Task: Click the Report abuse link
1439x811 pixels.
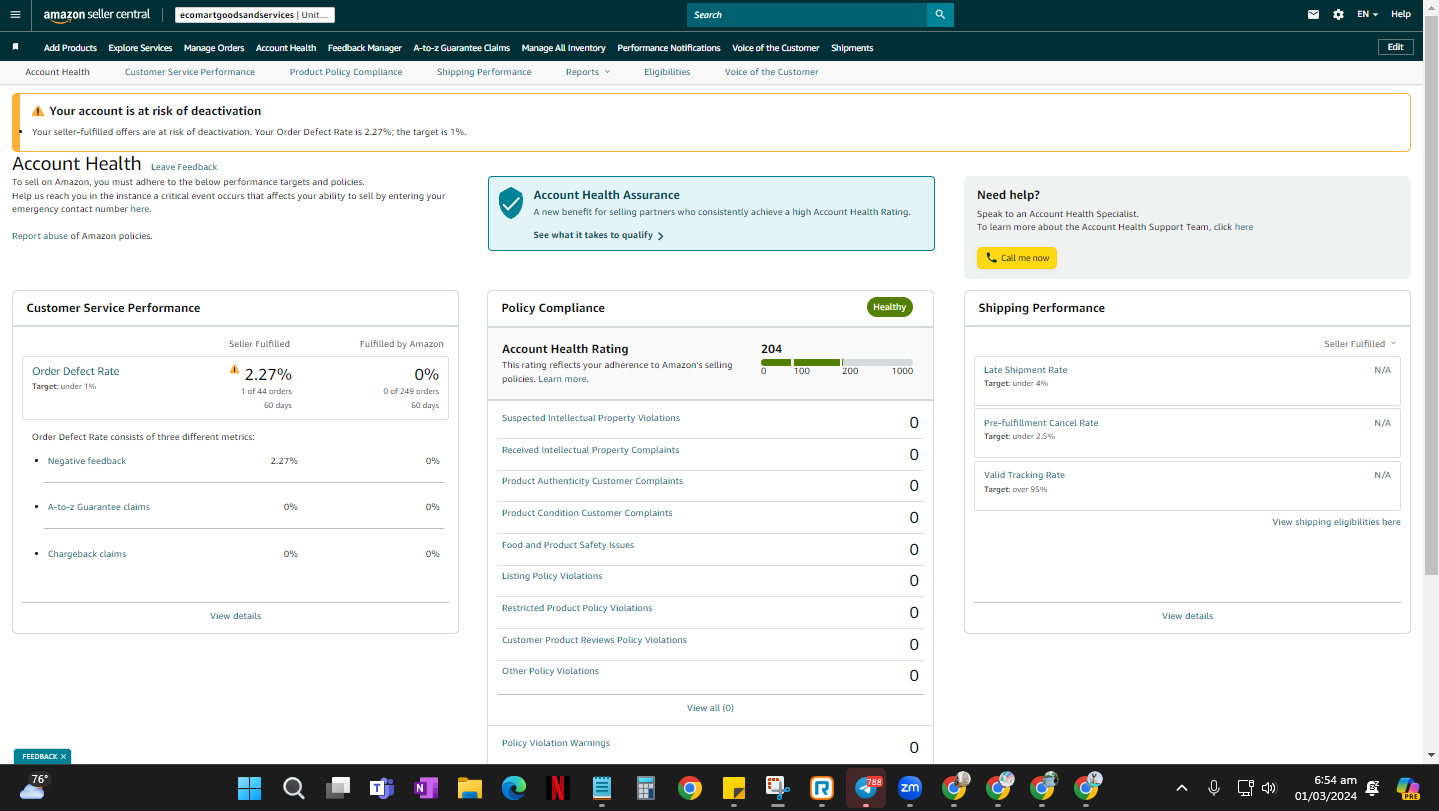Action: pos(40,236)
